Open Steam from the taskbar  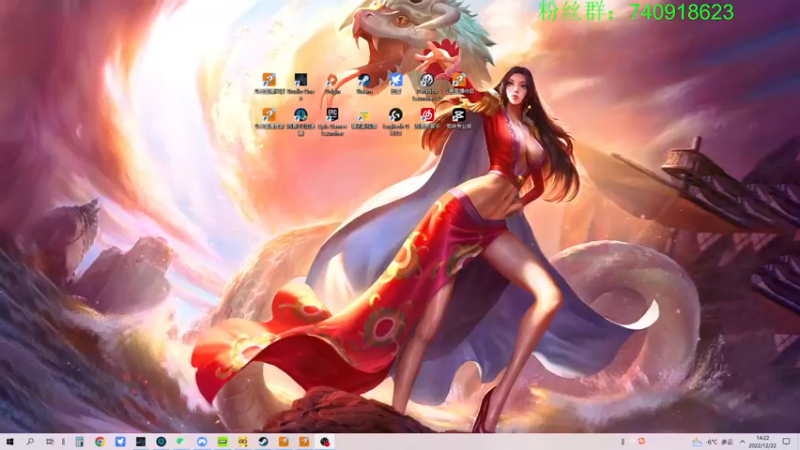(263, 442)
